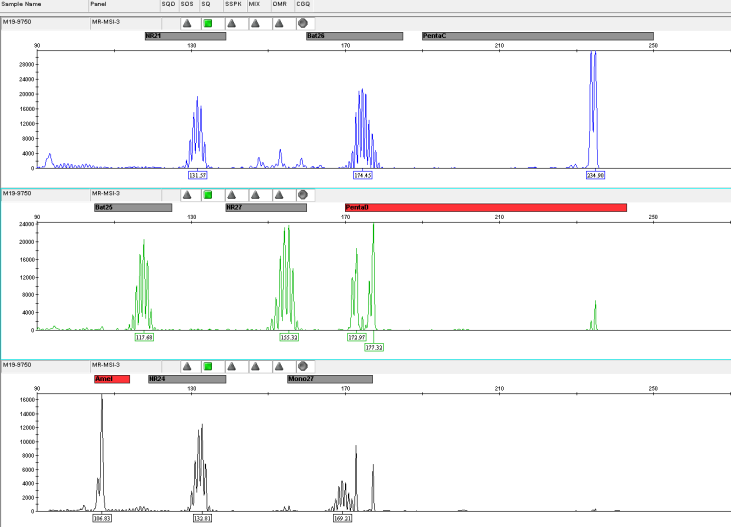Viewport: 731px width, 527px height.
Task: Click the CGQ circle icon in the middle row
Action: point(303,194)
